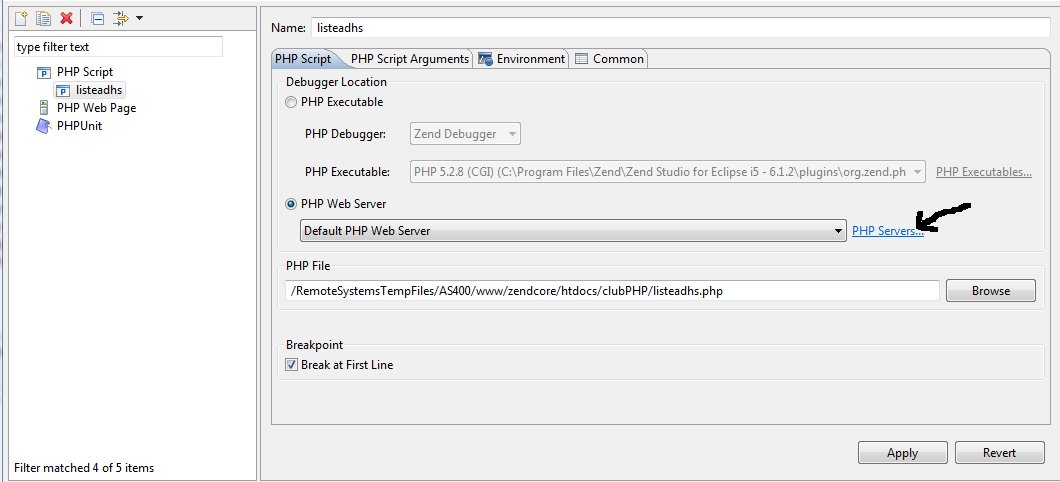Click 'Filter matched 4 of 5 items' text
This screenshot has height=482, width=1060.
click(84, 467)
